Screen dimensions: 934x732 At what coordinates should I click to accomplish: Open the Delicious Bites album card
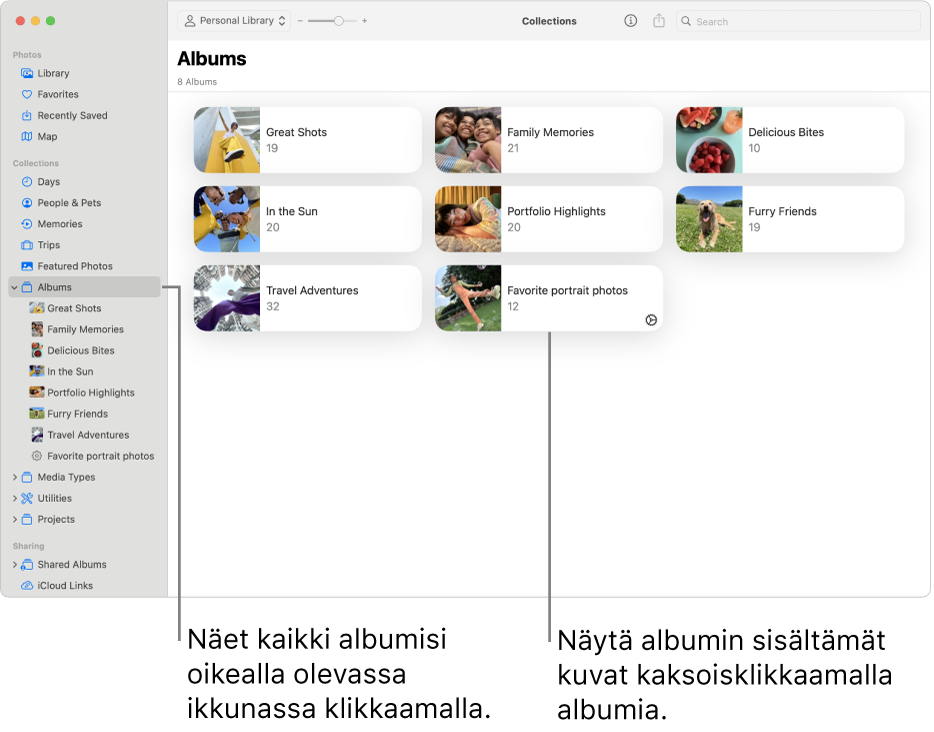790,140
